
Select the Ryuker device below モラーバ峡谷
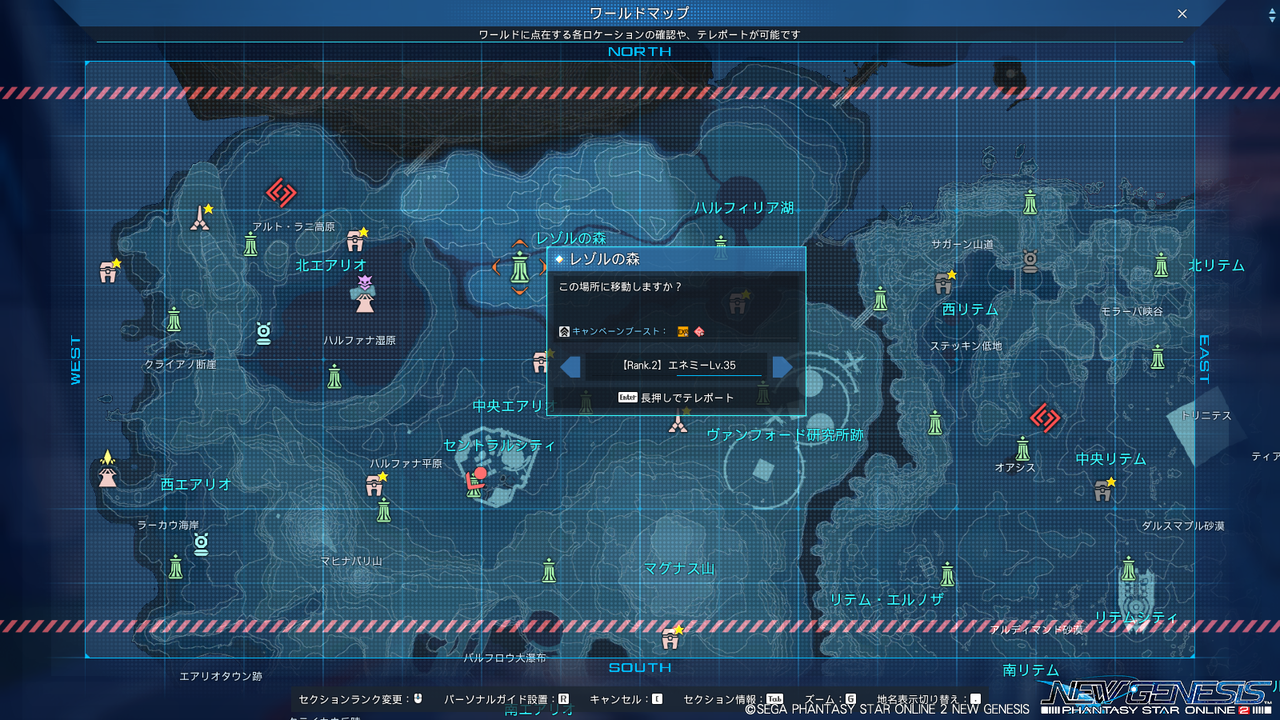(1157, 357)
